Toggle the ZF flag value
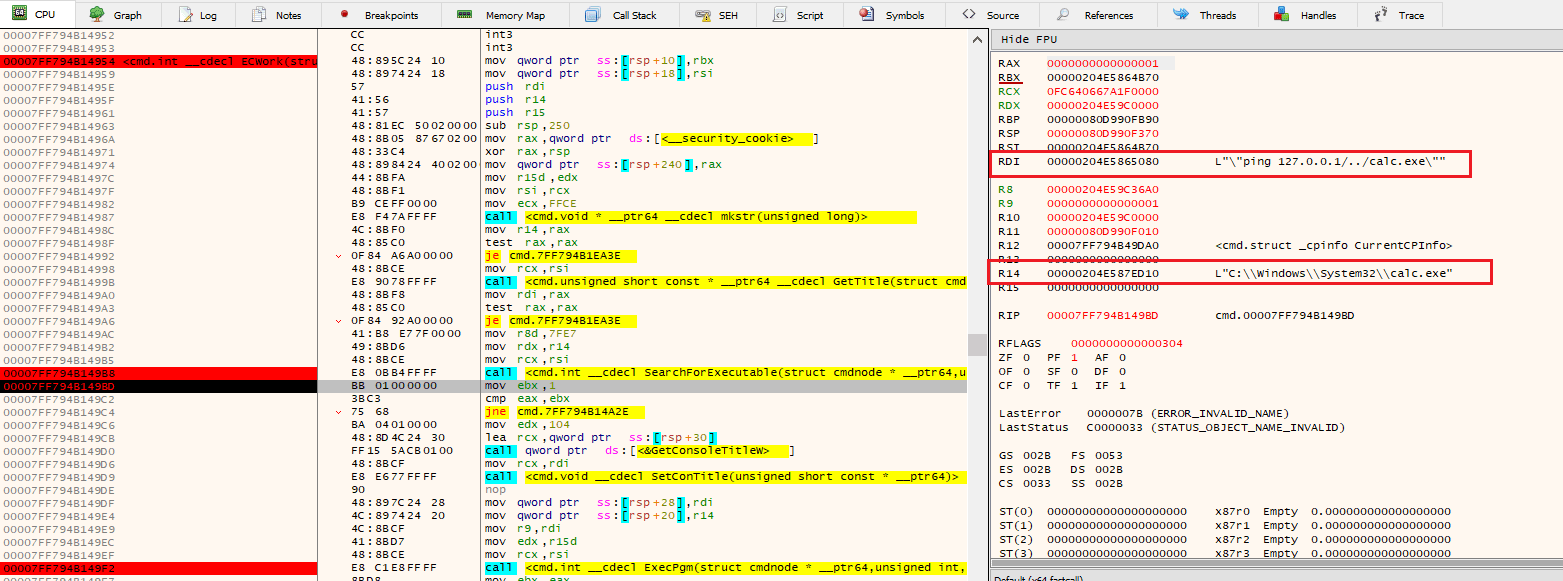This screenshot has width=1563, height=581. 1026,357
